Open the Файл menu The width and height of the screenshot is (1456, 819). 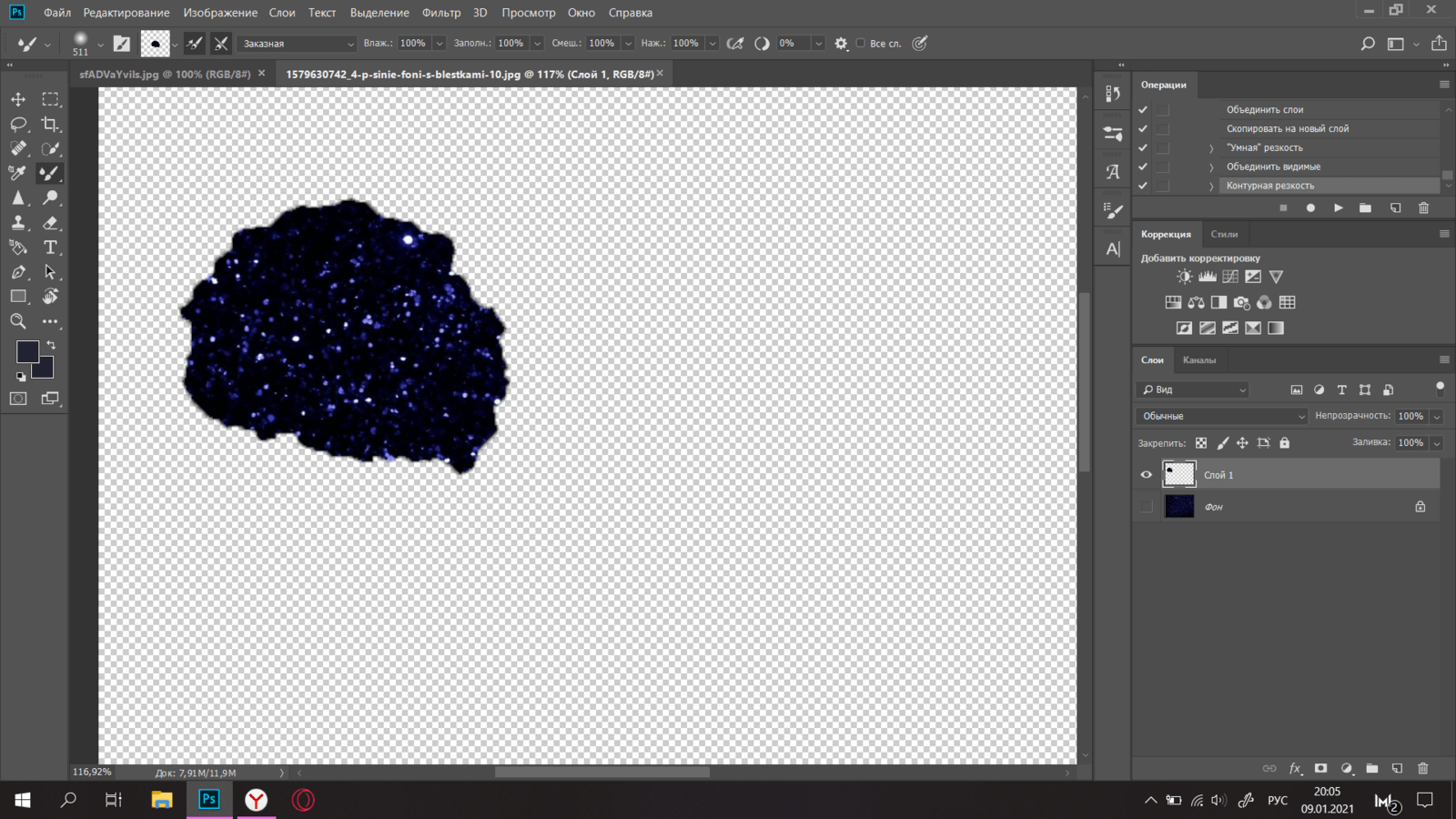pos(56,13)
